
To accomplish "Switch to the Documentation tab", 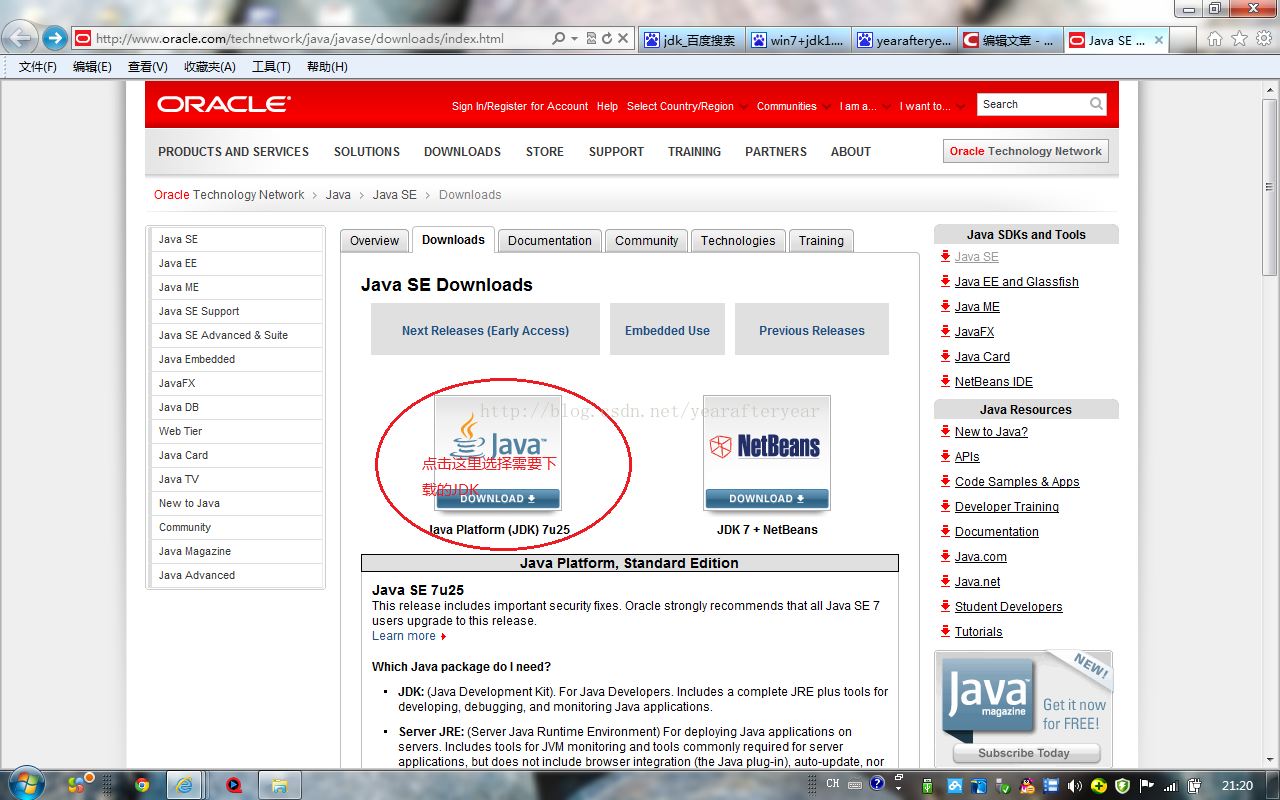I will point(550,241).
